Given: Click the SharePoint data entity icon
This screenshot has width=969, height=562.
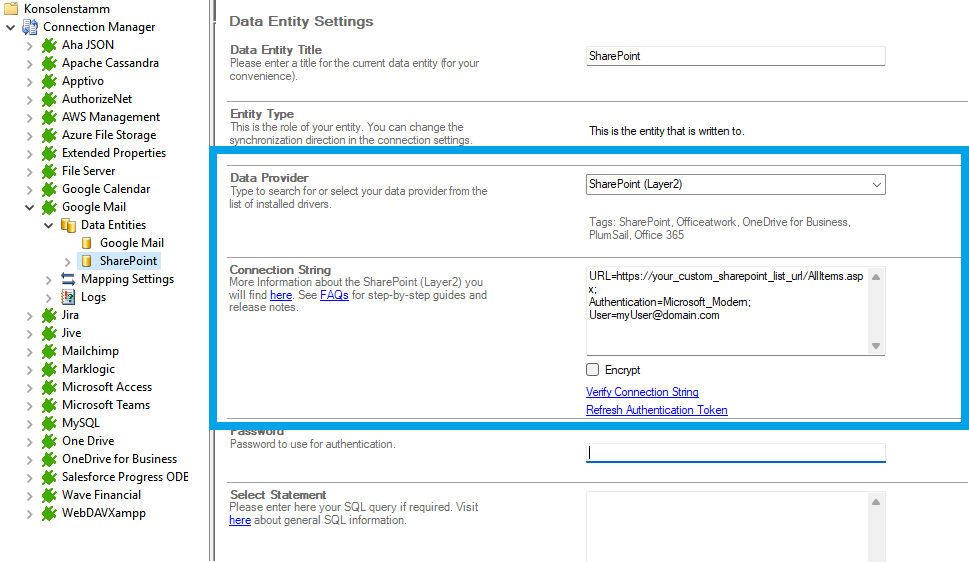Looking at the screenshot, I should click(87, 261).
